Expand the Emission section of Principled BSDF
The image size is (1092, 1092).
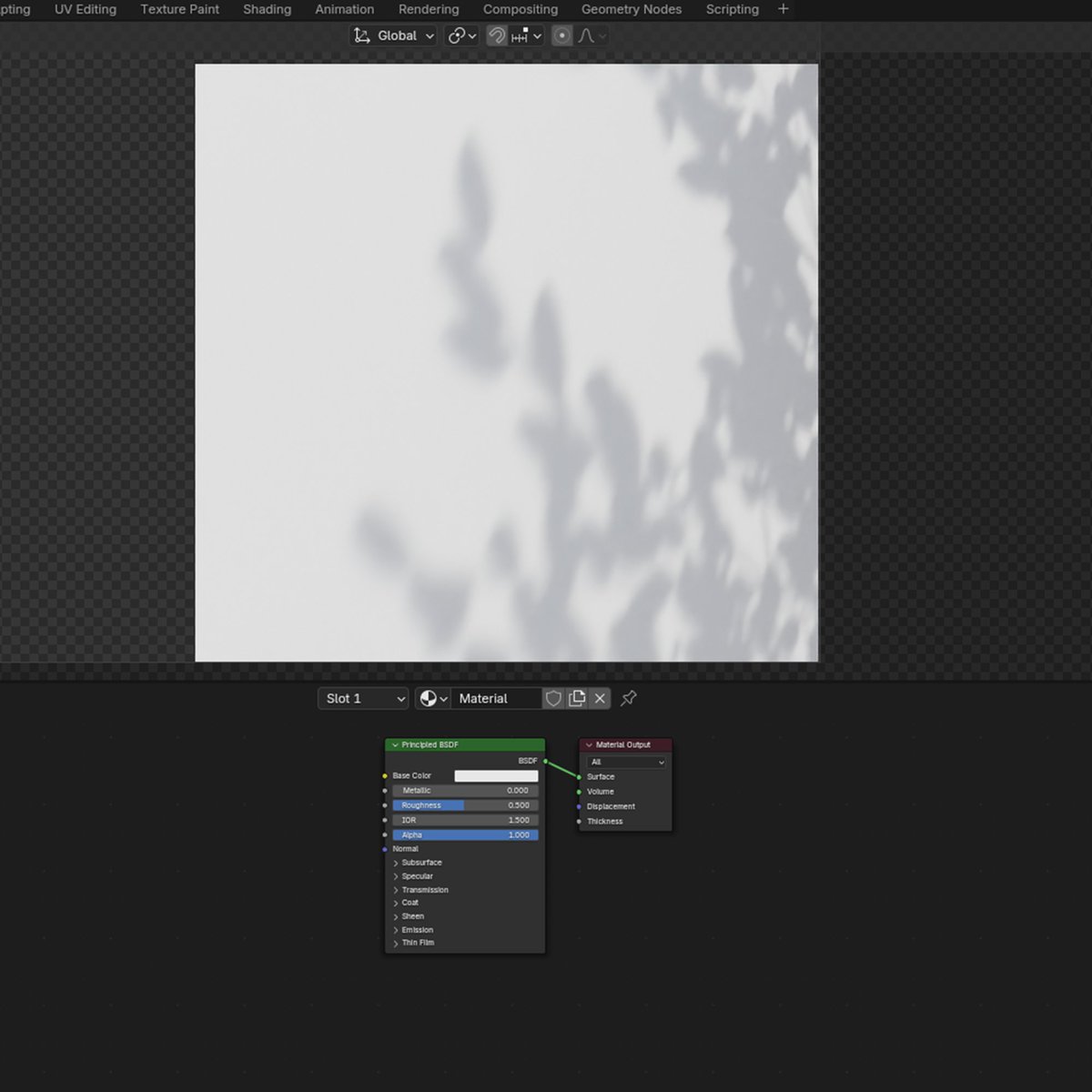coord(417,929)
